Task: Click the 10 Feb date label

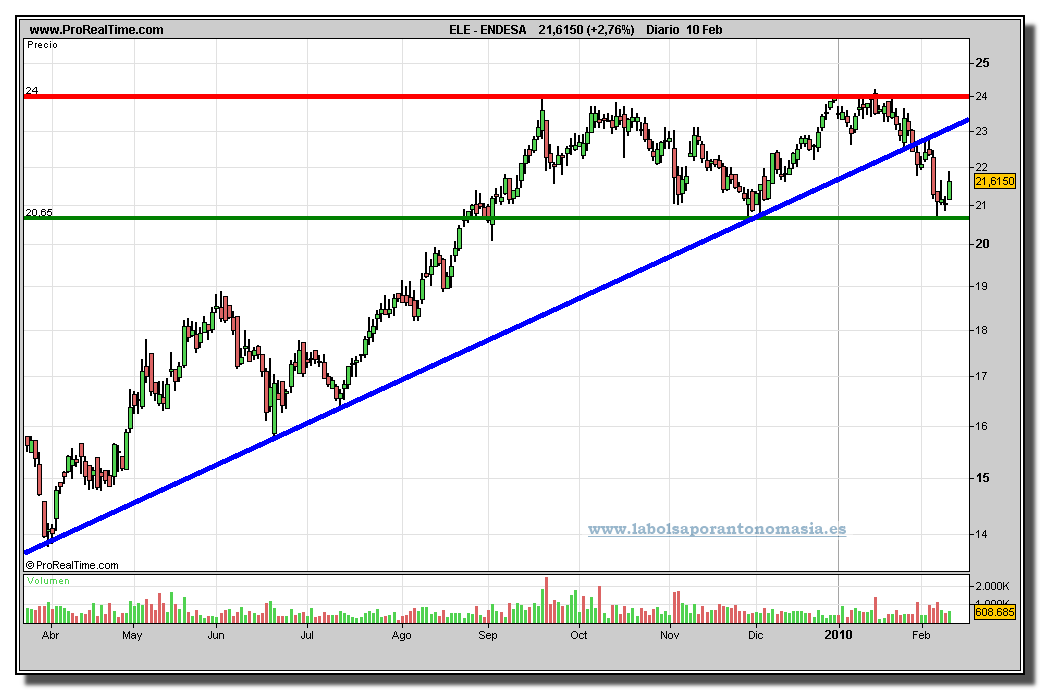Action: point(704,30)
